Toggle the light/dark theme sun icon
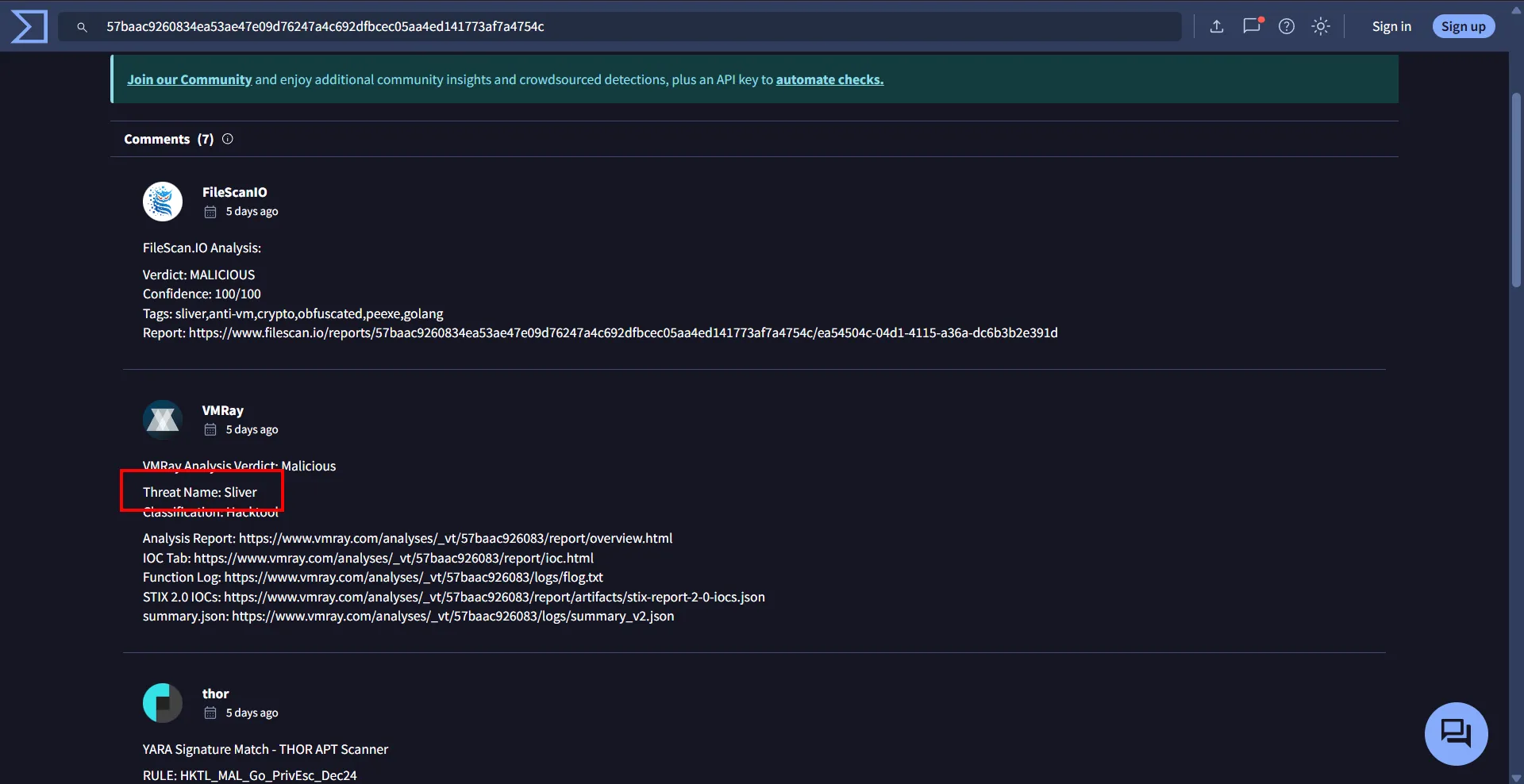This screenshot has width=1524, height=784. click(x=1321, y=26)
